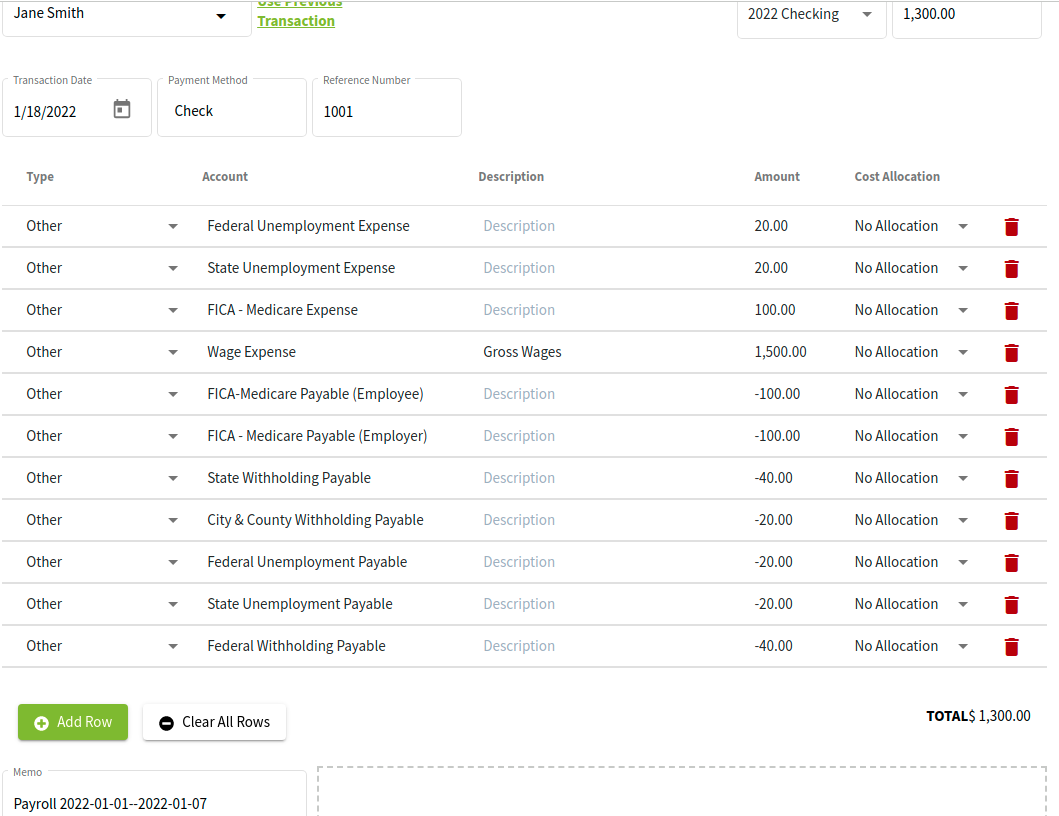The width and height of the screenshot is (1059, 816).
Task: Open Type dropdown for Federal Withholding Payable
Action: click(173, 646)
